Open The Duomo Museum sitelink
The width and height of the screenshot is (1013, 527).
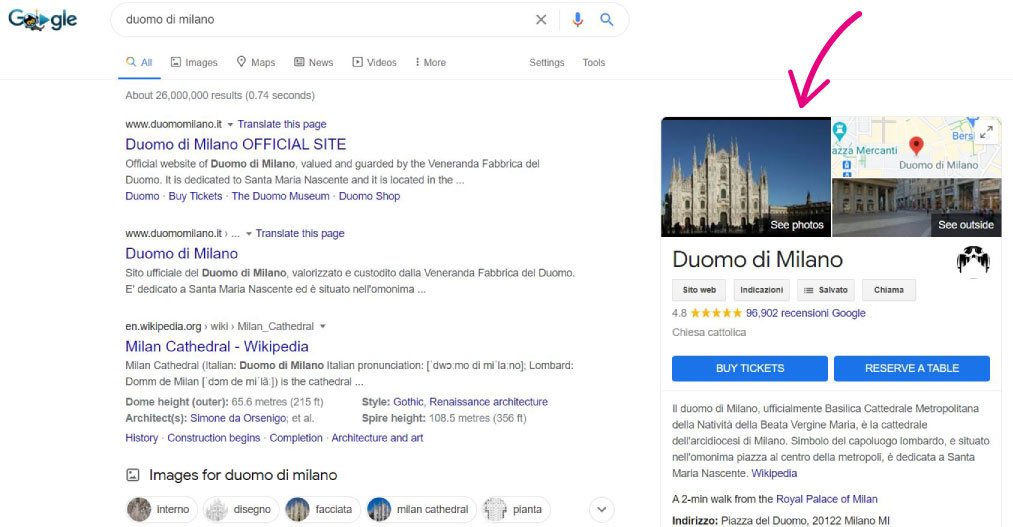click(x=280, y=196)
